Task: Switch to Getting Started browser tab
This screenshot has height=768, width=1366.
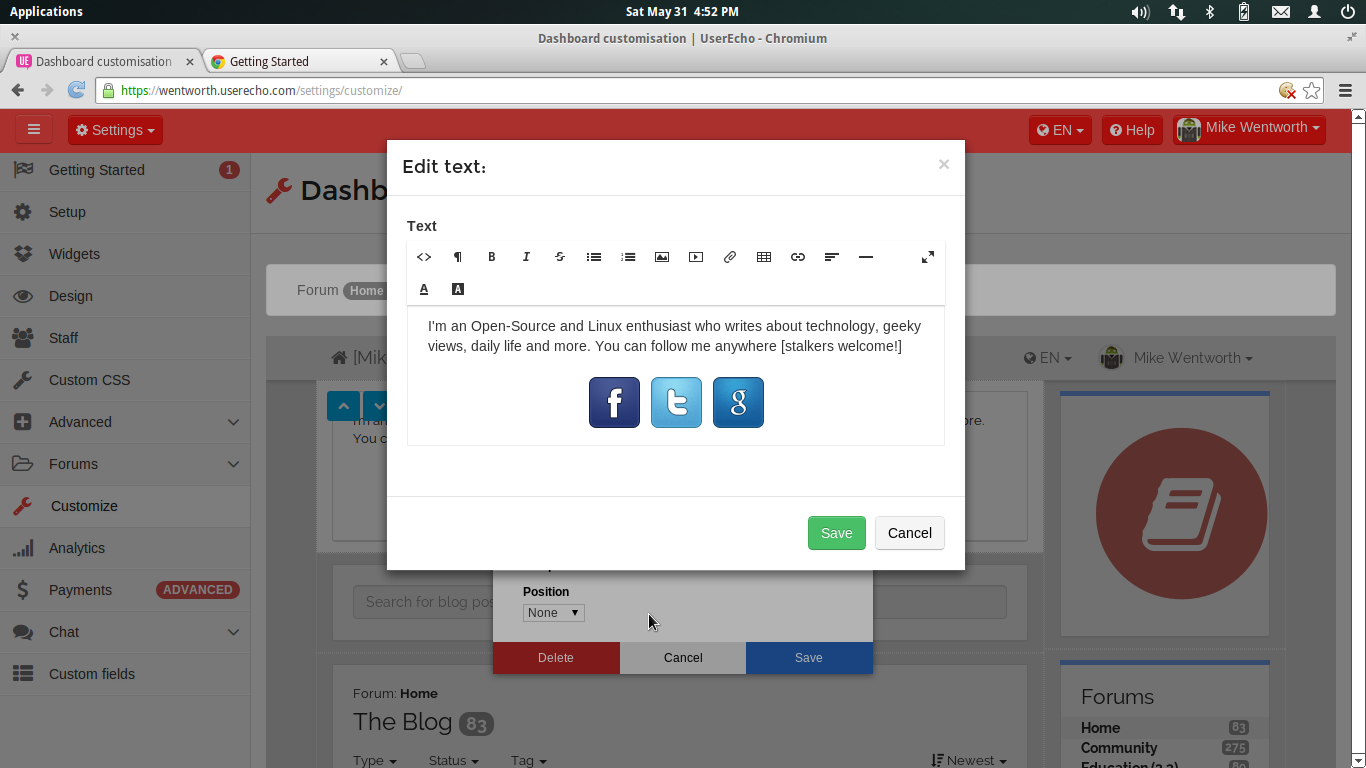Action: (298, 61)
